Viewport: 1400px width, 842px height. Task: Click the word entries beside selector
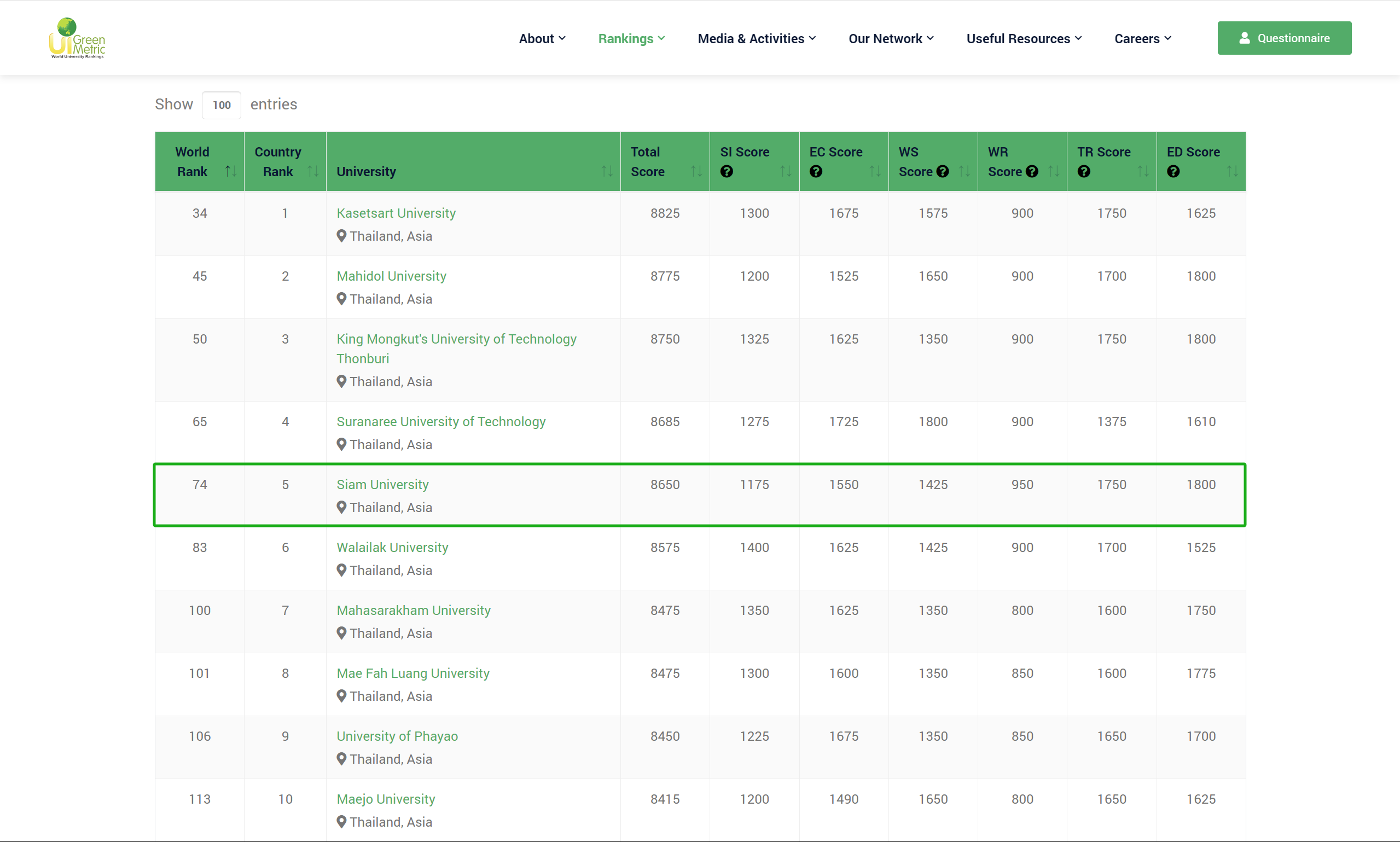(274, 104)
